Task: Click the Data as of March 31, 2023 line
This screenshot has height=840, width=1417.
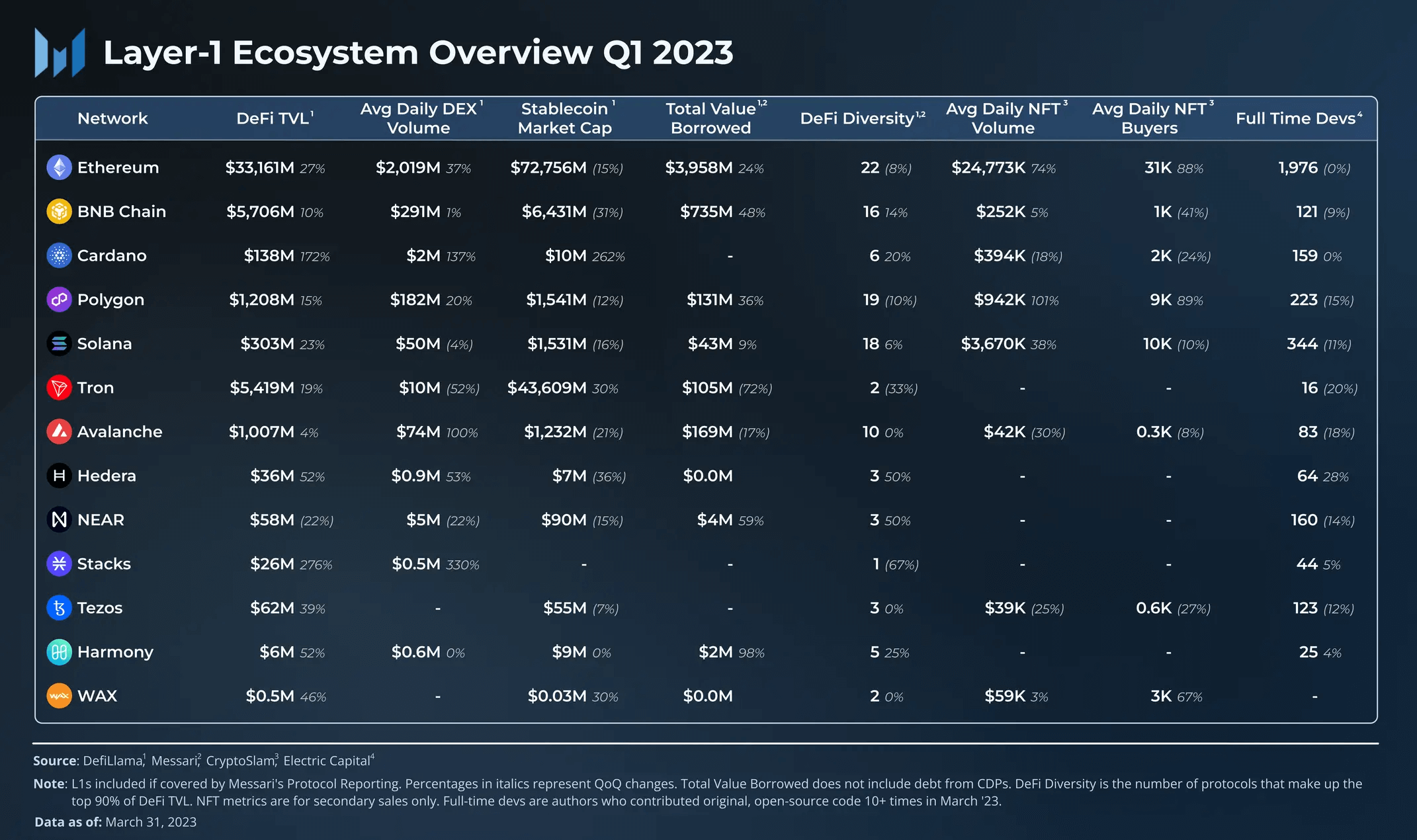Action: click(116, 822)
